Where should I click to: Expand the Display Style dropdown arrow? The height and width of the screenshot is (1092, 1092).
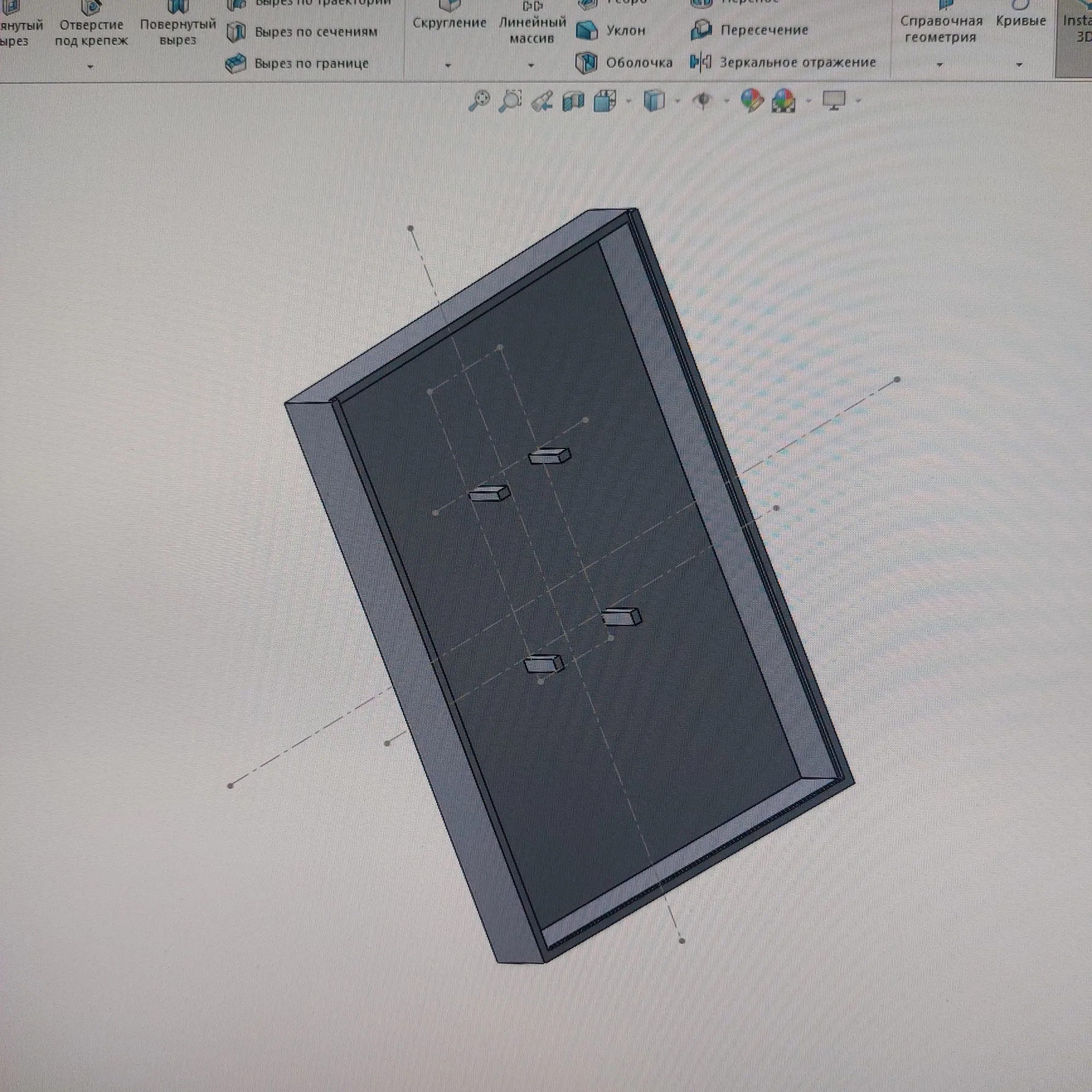click(678, 102)
